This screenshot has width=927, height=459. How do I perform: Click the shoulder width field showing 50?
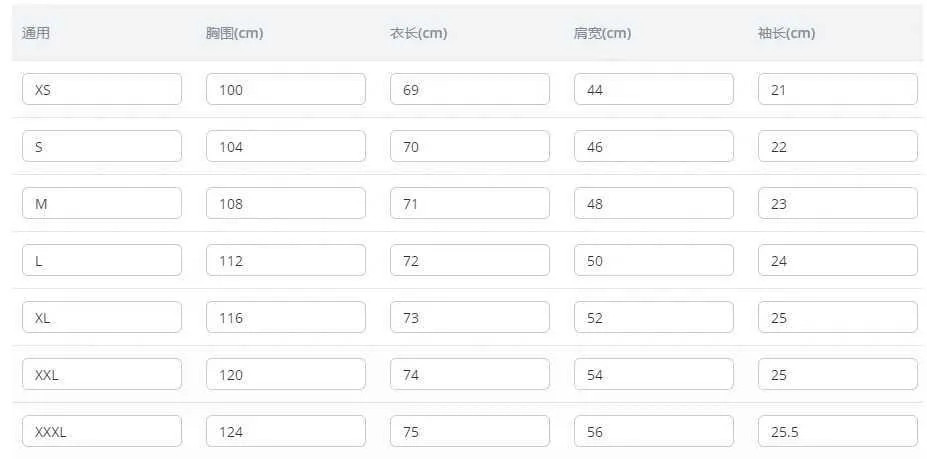pos(654,260)
